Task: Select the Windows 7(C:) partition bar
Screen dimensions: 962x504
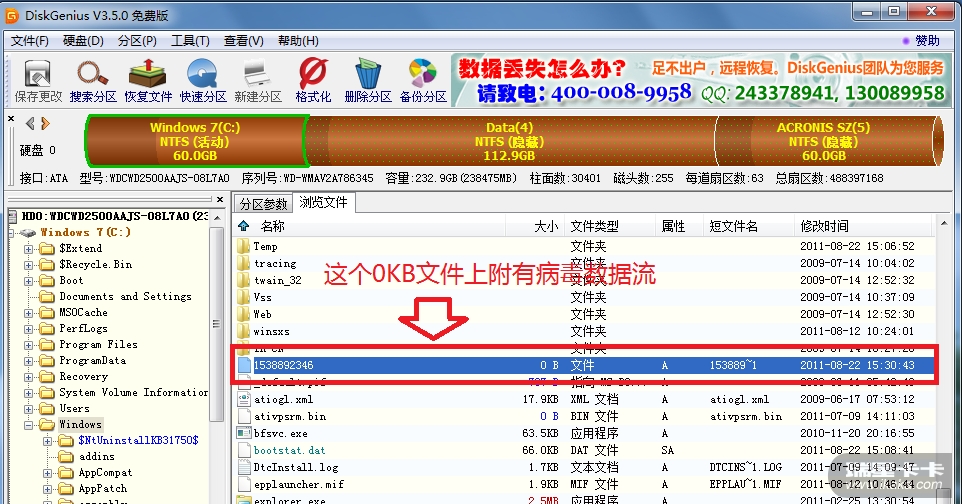Action: click(195, 141)
